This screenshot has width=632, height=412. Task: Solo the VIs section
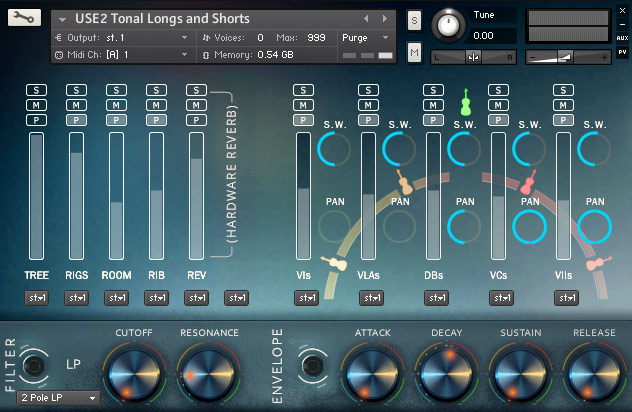(x=303, y=90)
